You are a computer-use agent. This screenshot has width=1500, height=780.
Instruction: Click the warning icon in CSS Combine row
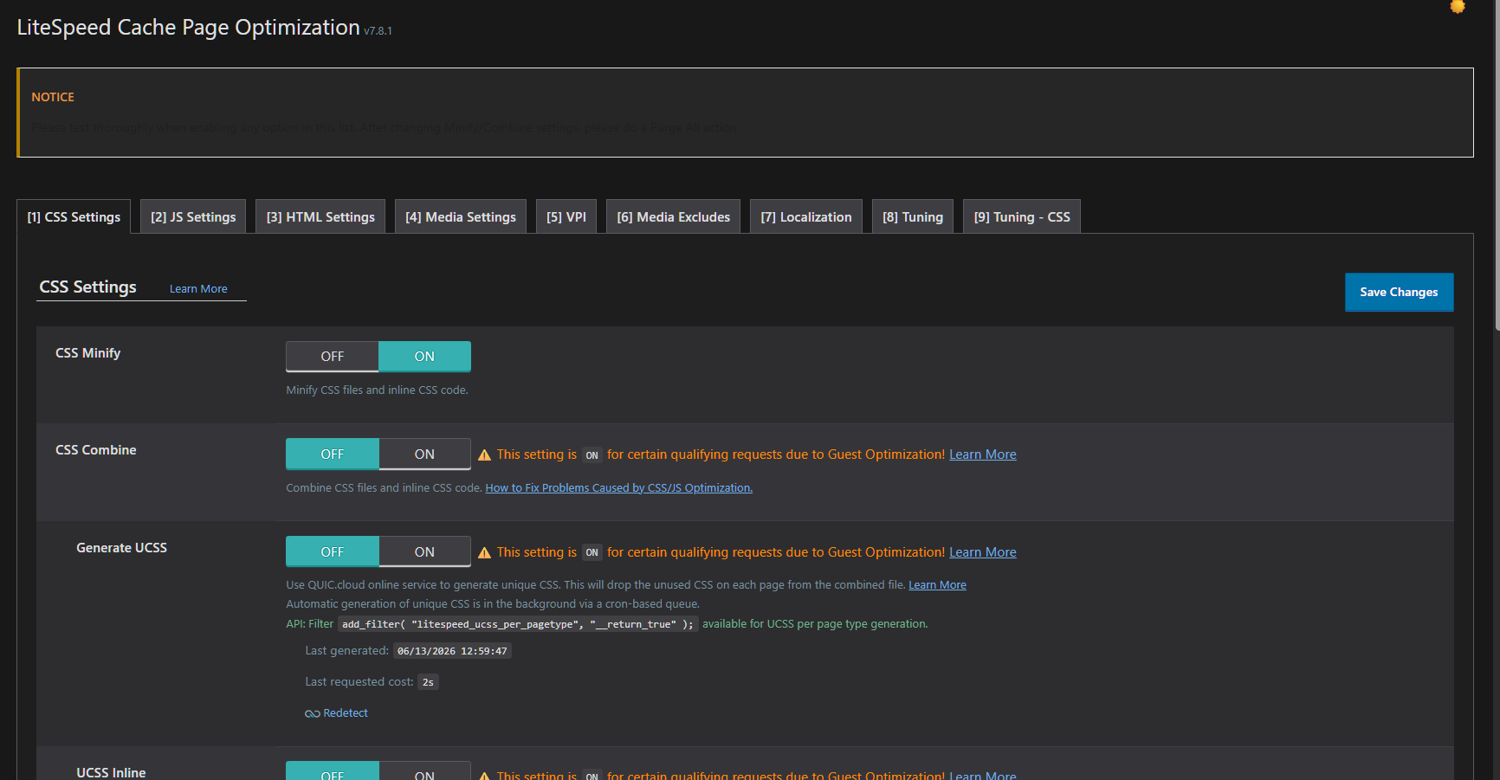[x=484, y=455]
